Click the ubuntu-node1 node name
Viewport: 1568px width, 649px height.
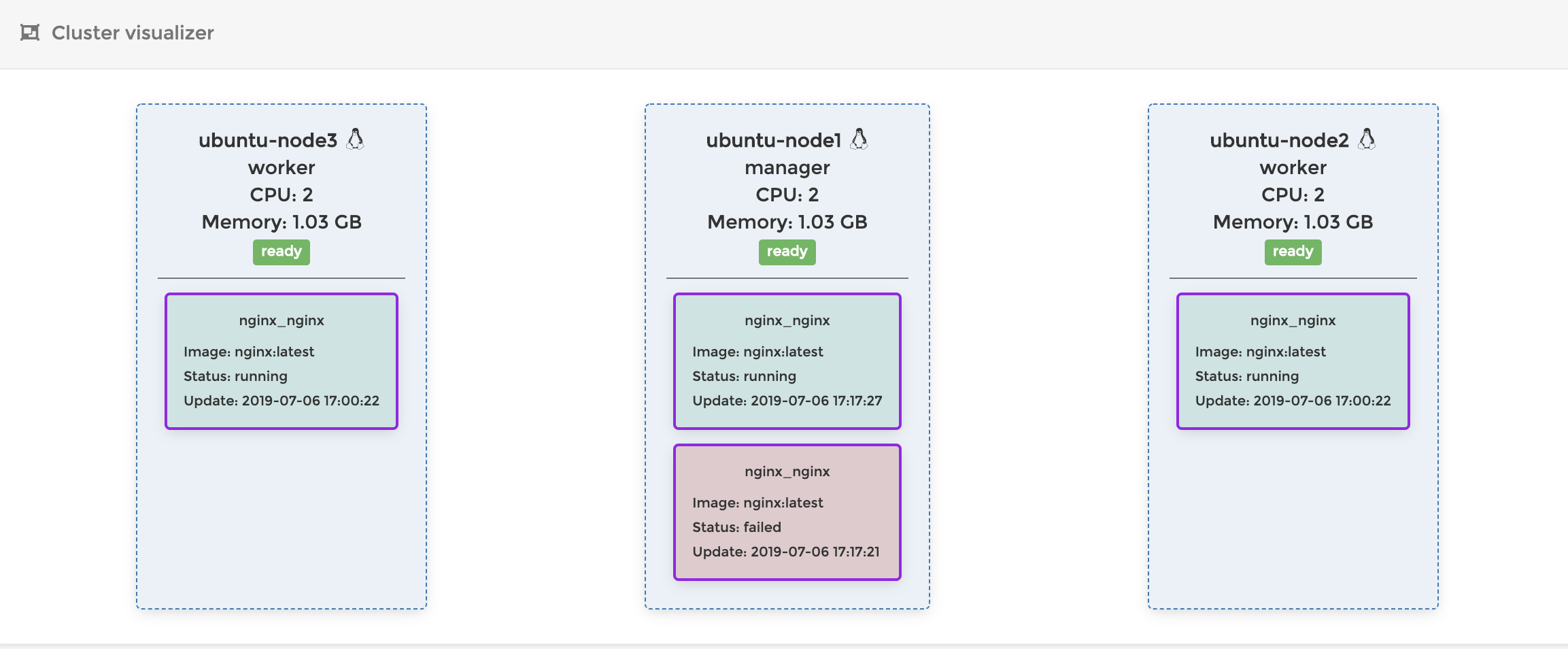774,140
